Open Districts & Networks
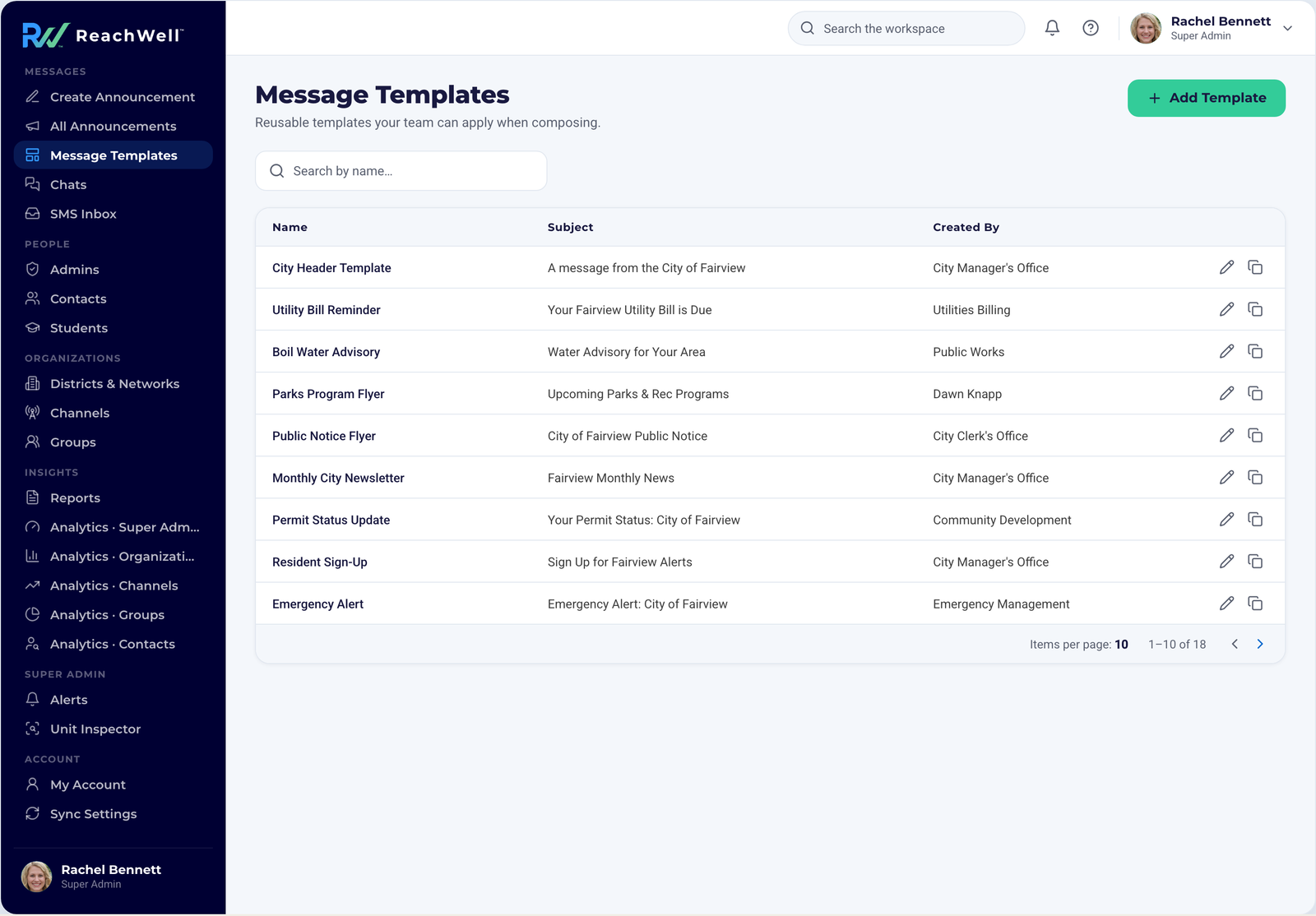1316x916 pixels. point(114,383)
